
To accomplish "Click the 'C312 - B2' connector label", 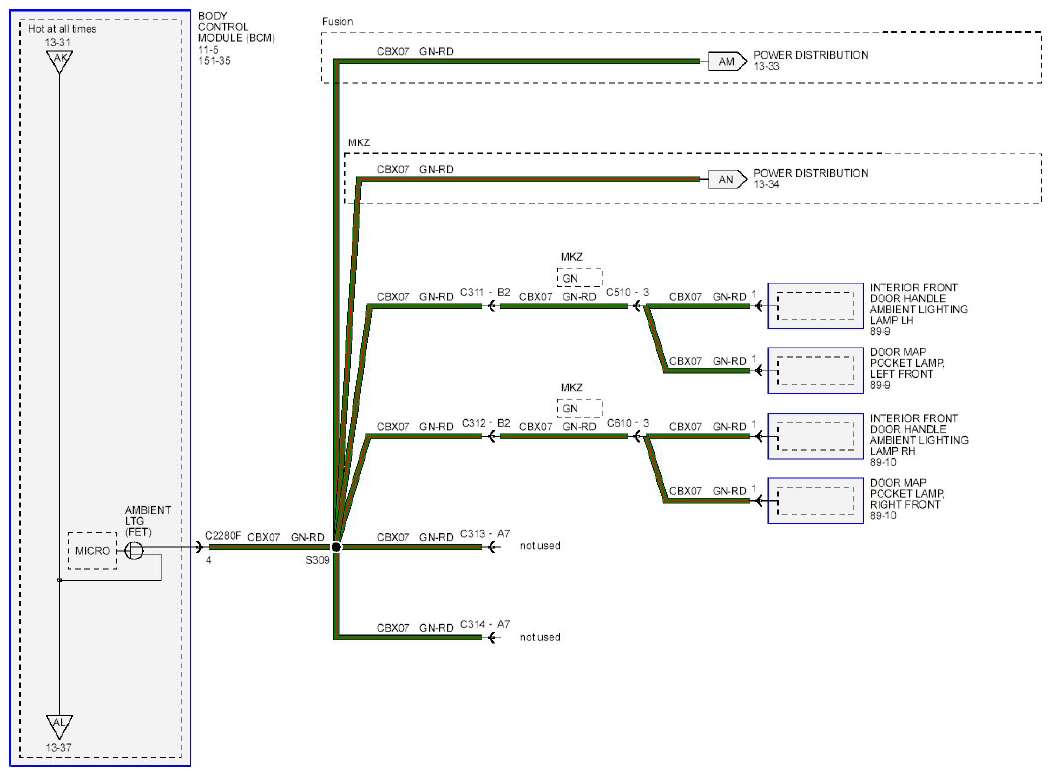I will click(x=486, y=424).
